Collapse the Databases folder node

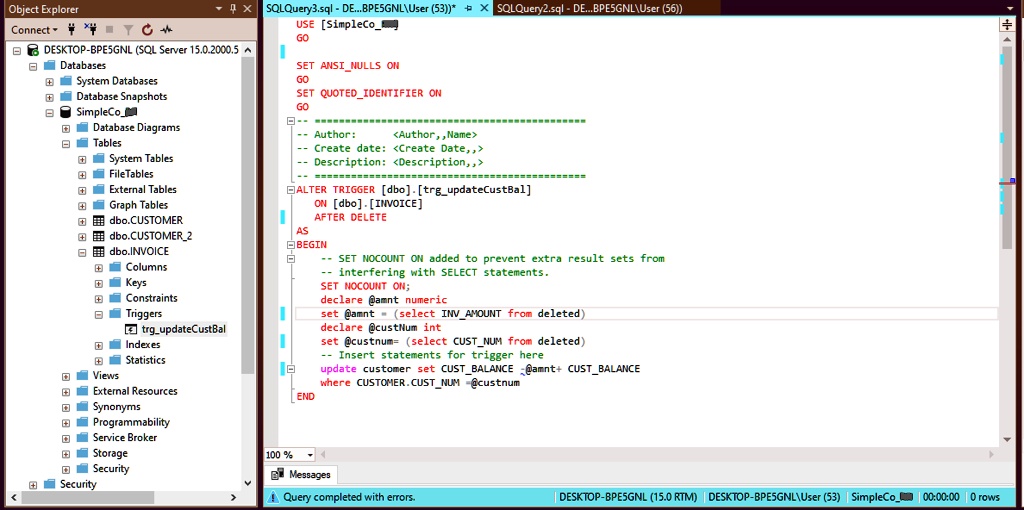pyautogui.click(x=33, y=66)
